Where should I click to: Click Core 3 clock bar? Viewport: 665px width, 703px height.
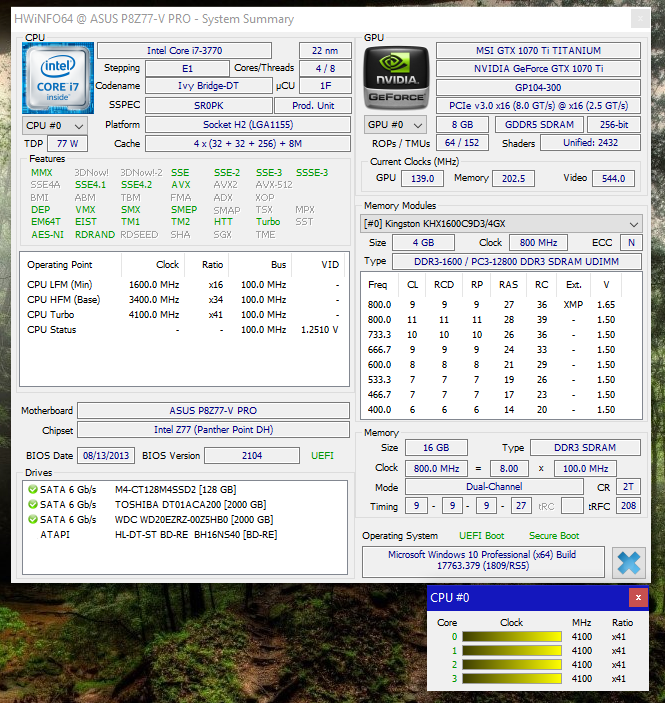(x=512, y=678)
